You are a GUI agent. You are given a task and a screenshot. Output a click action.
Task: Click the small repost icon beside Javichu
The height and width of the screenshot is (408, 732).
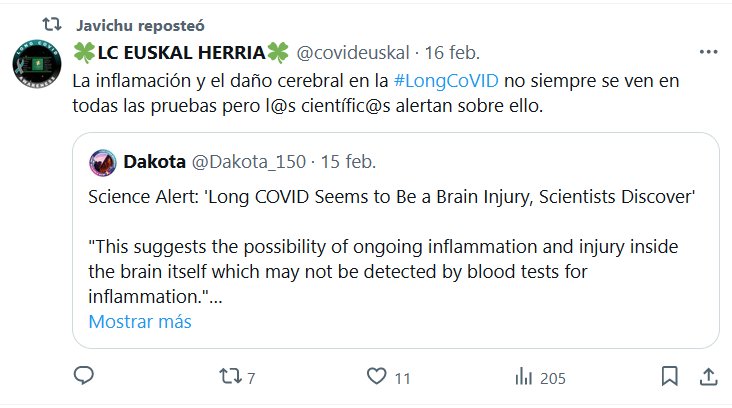coord(54,23)
